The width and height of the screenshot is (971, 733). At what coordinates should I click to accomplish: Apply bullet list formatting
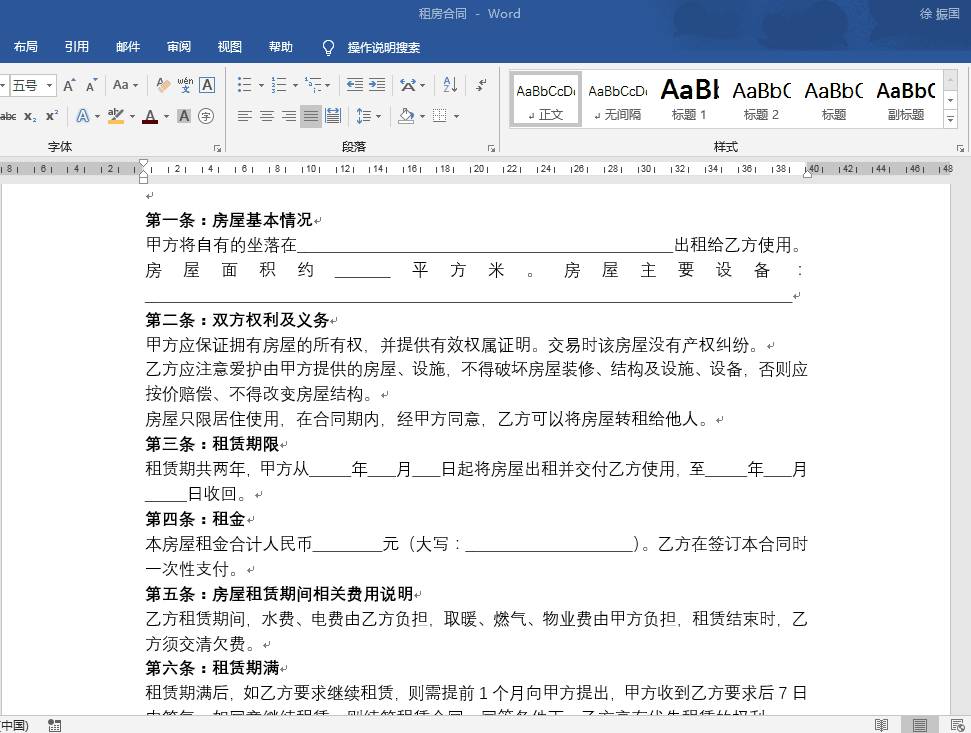(245, 85)
